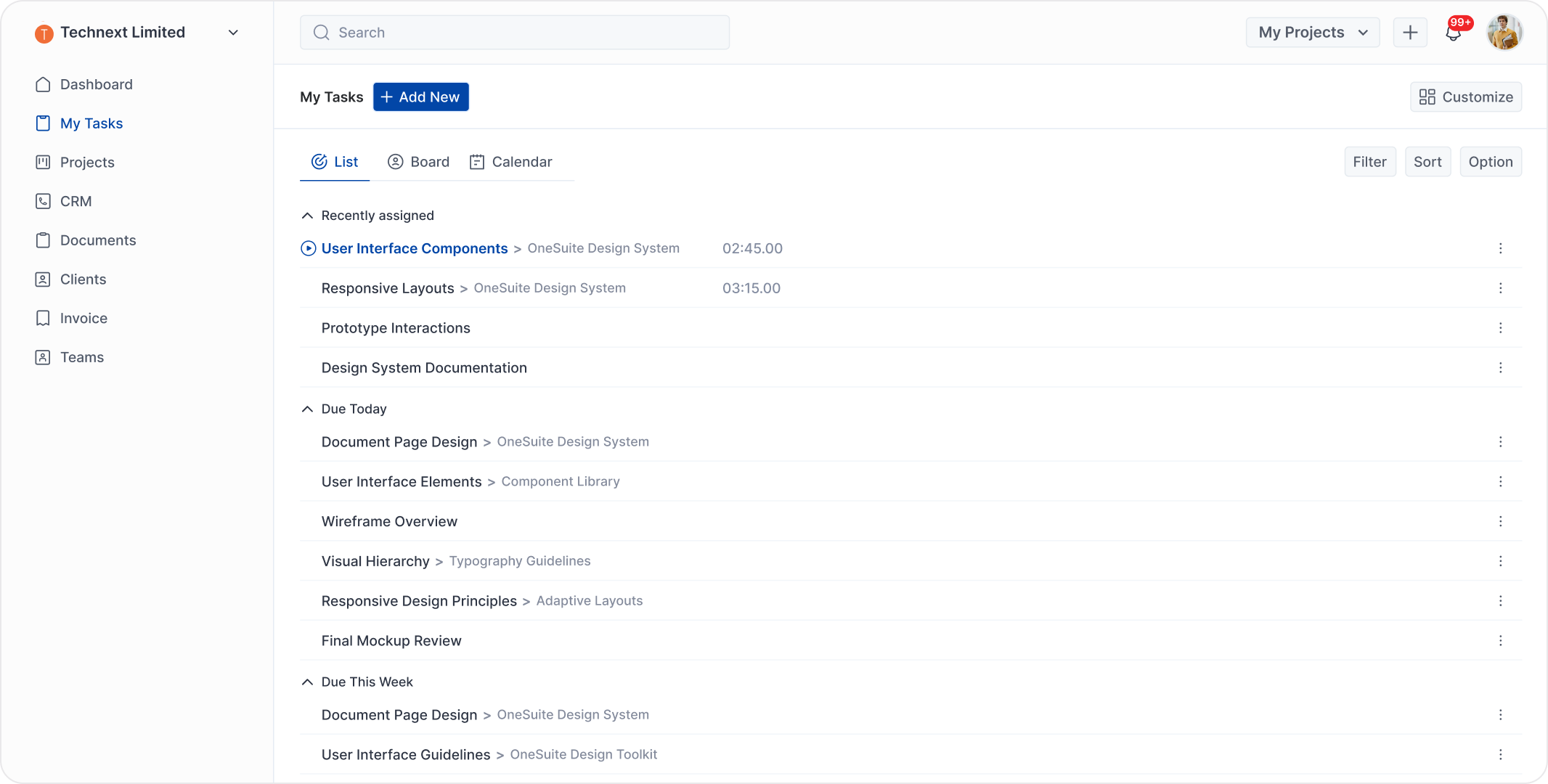Collapse the Due Today group
This screenshot has width=1548, height=784.
(307, 409)
